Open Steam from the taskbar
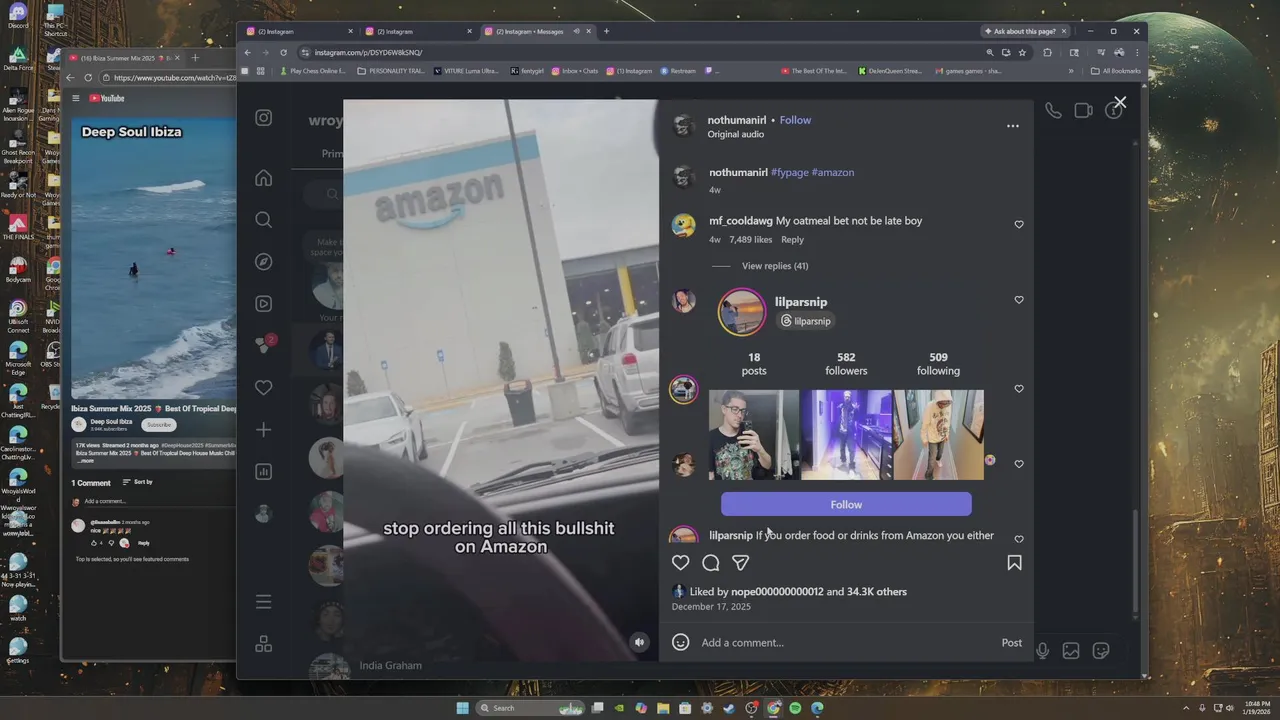This screenshot has height=720, width=1280. pos(729,708)
